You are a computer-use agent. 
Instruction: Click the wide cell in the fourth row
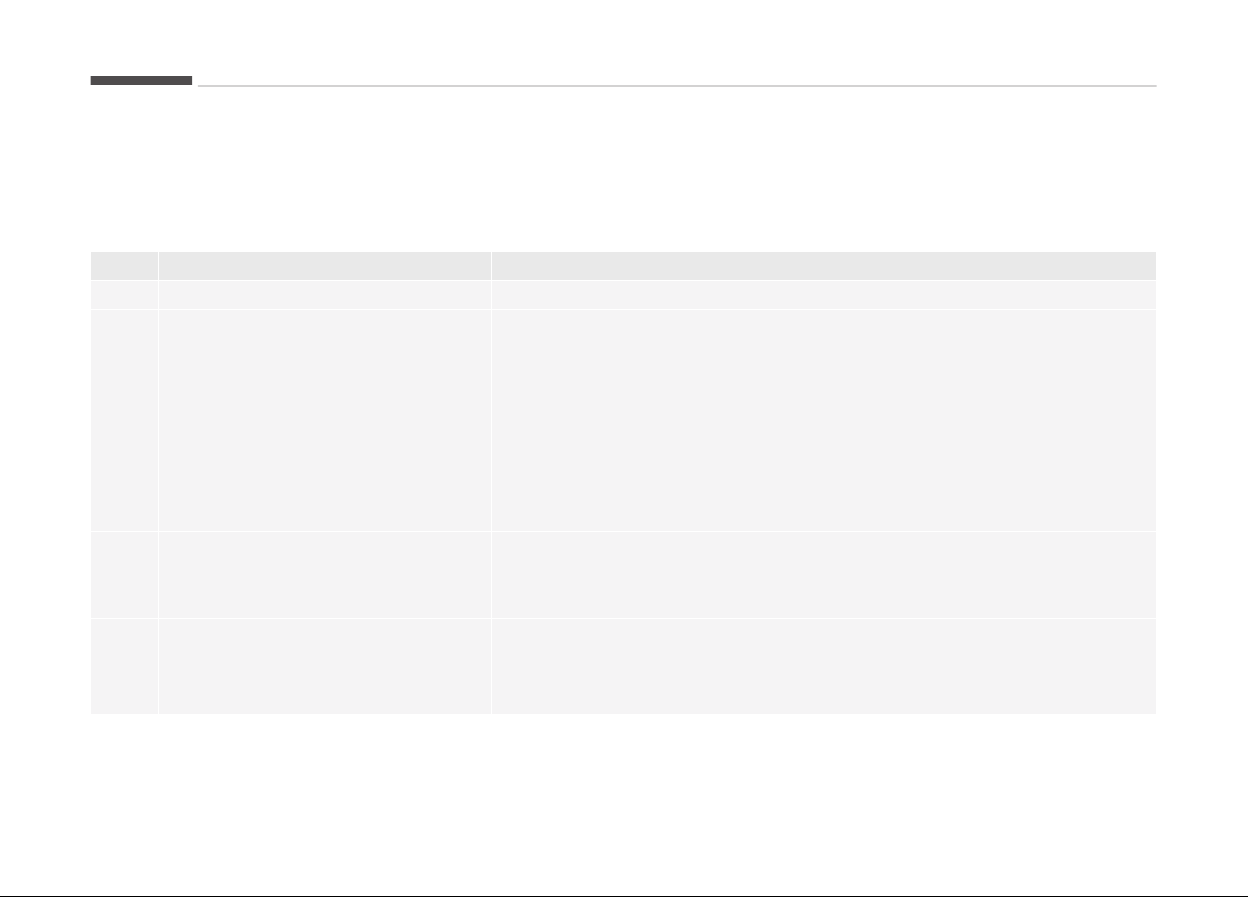pos(824,575)
